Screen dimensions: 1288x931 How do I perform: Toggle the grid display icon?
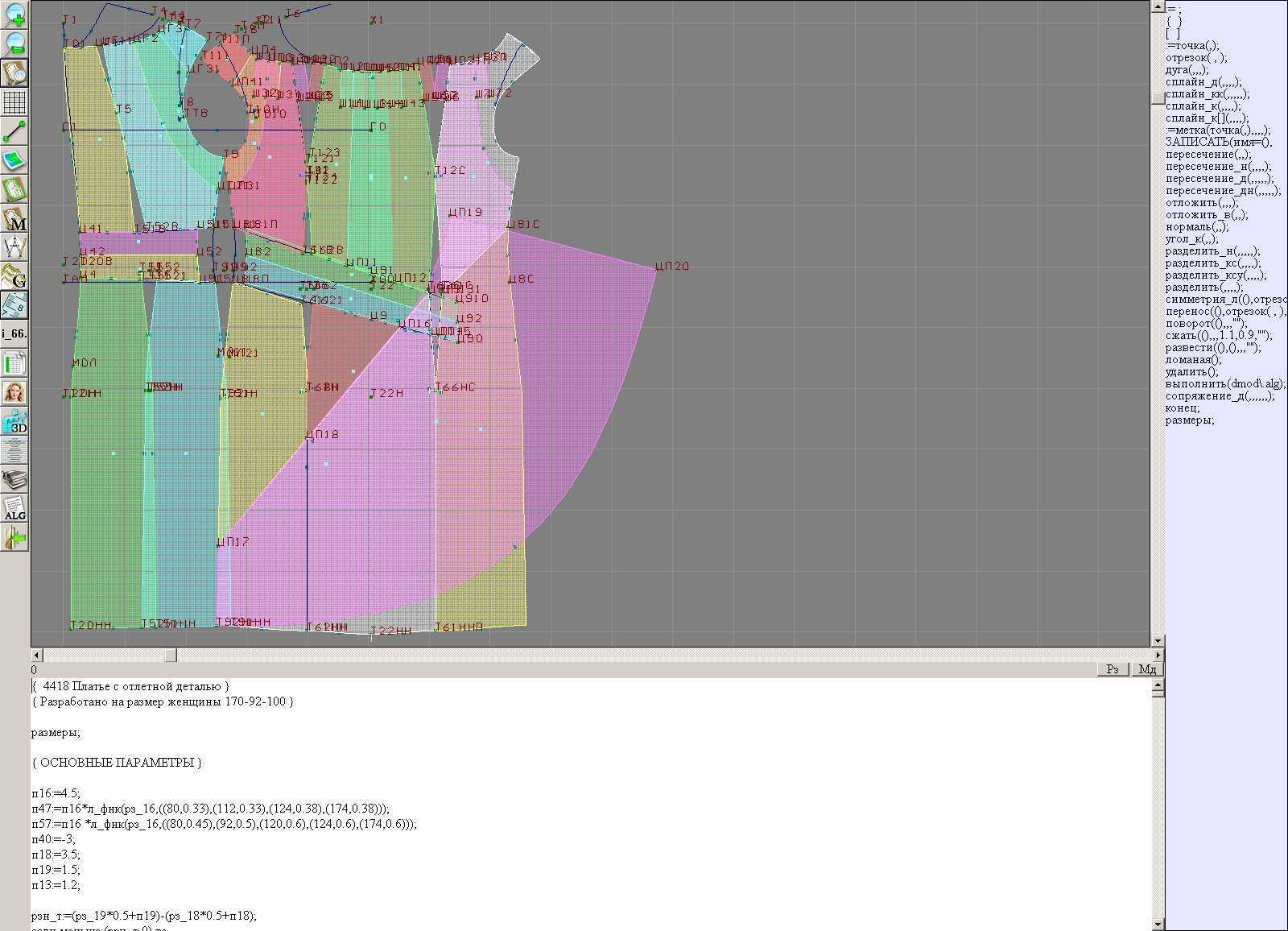point(14,102)
